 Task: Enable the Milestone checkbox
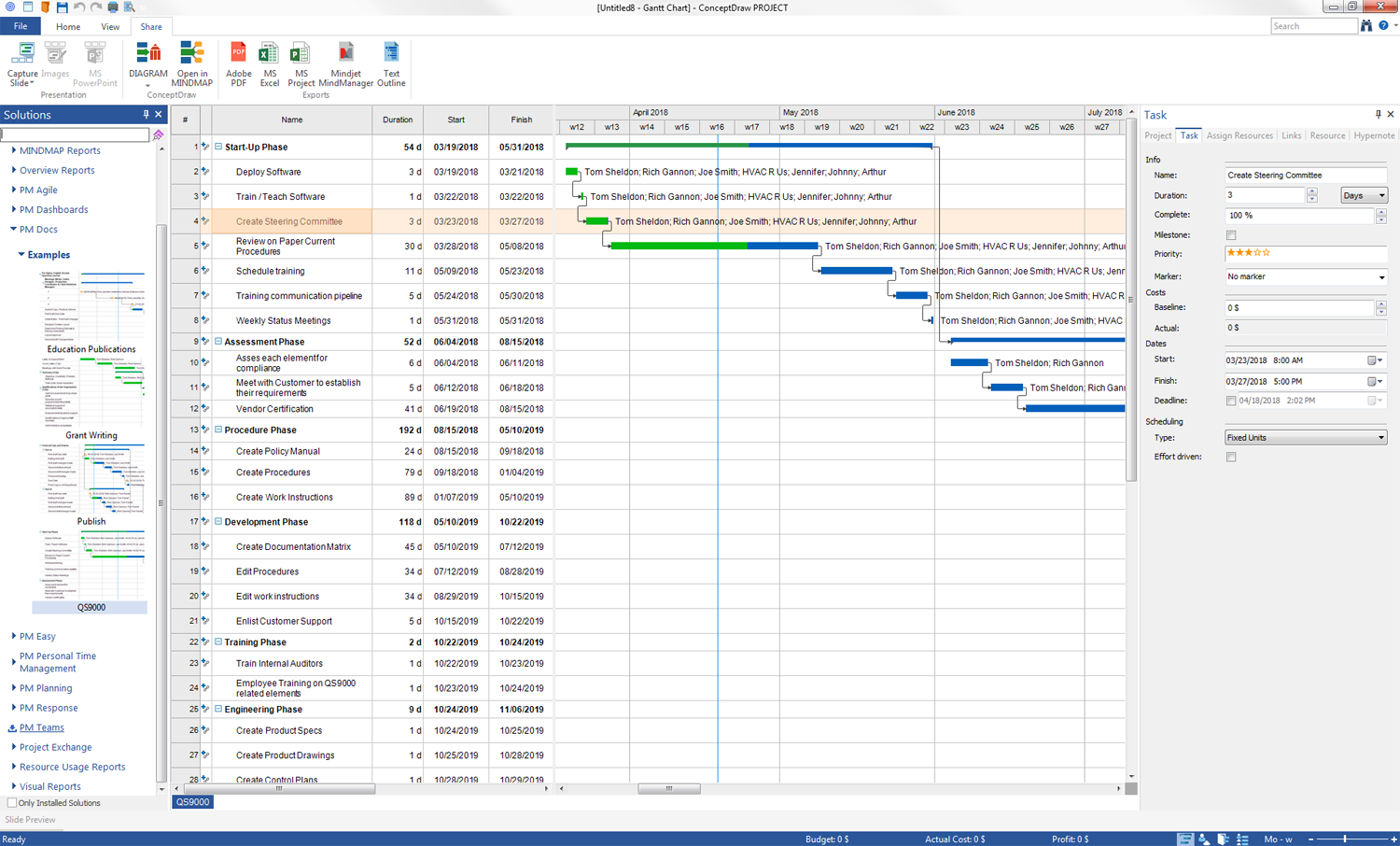point(1231,235)
